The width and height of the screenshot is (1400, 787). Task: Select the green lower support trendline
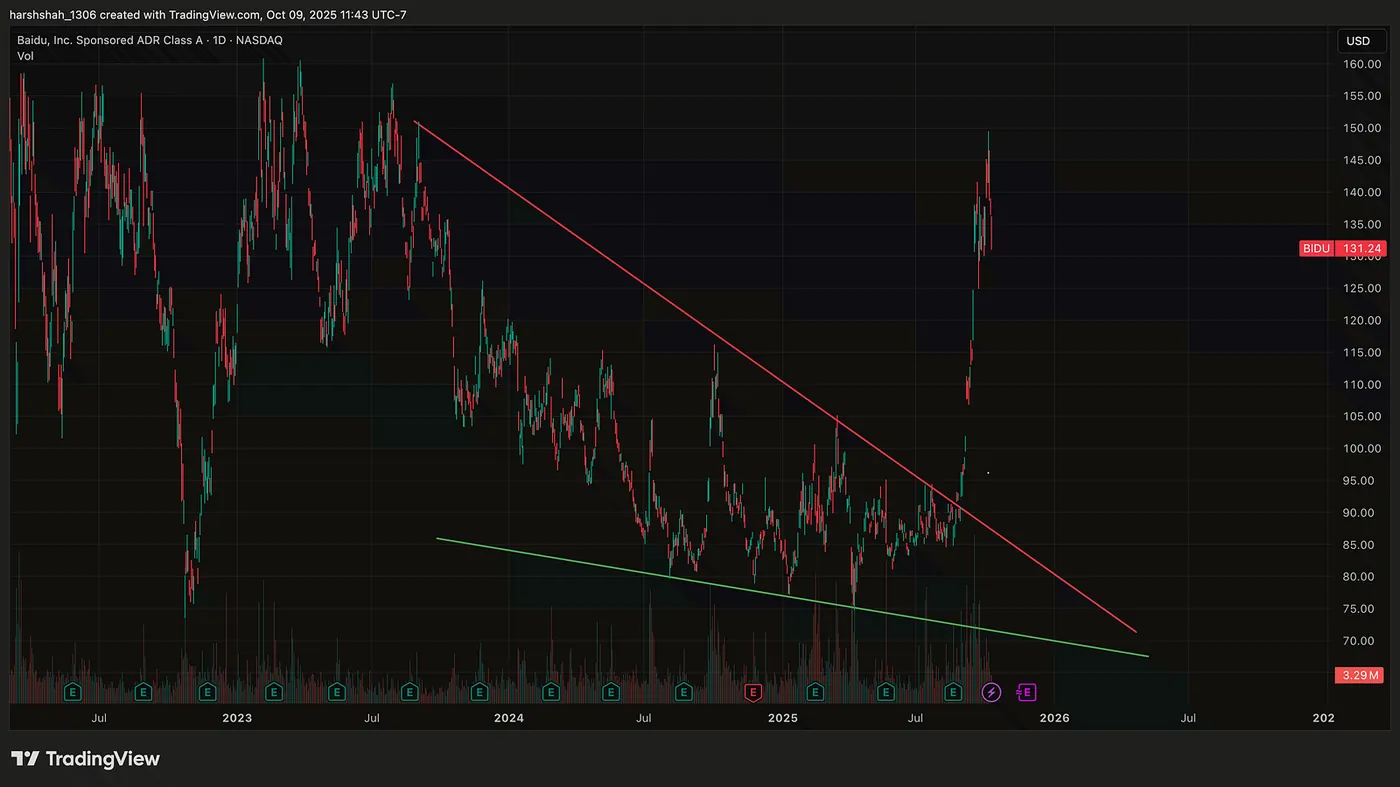coord(792,597)
